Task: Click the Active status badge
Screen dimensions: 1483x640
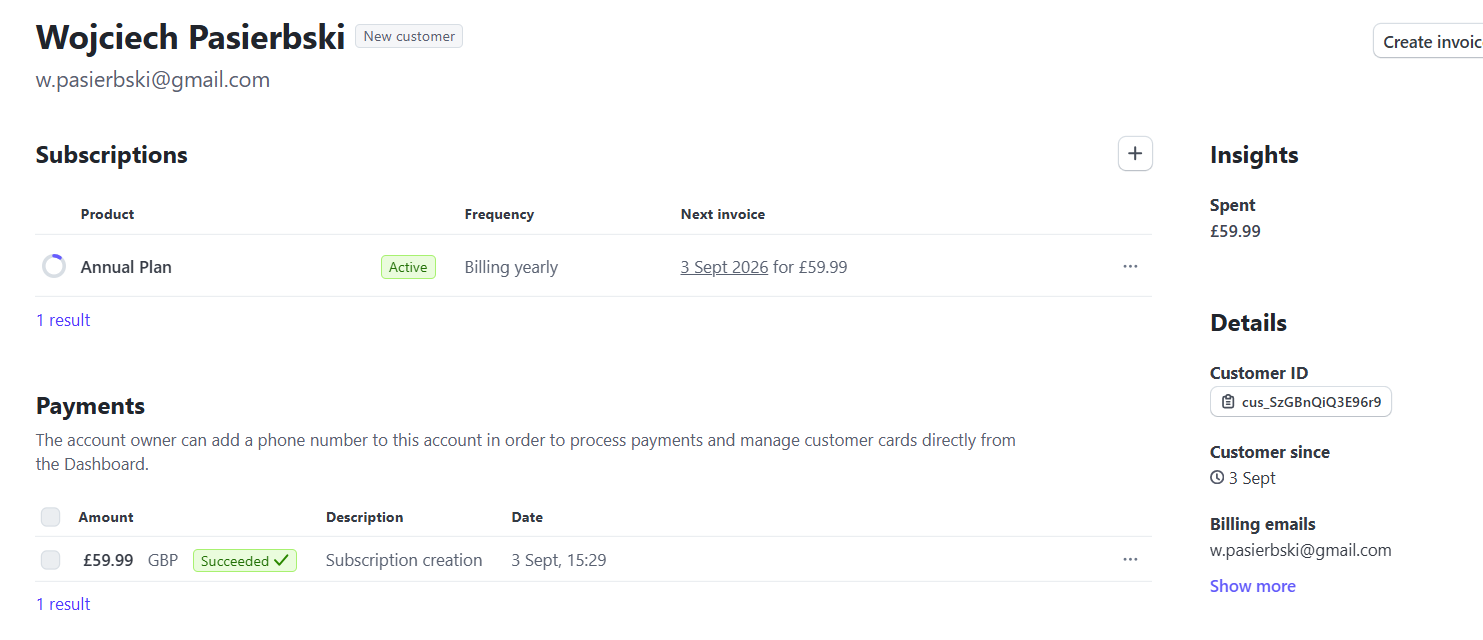Action: 408,267
